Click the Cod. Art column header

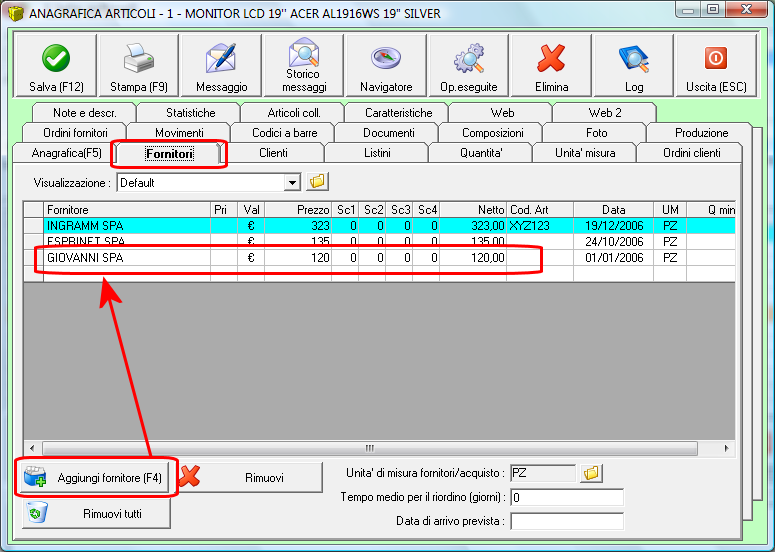point(540,210)
